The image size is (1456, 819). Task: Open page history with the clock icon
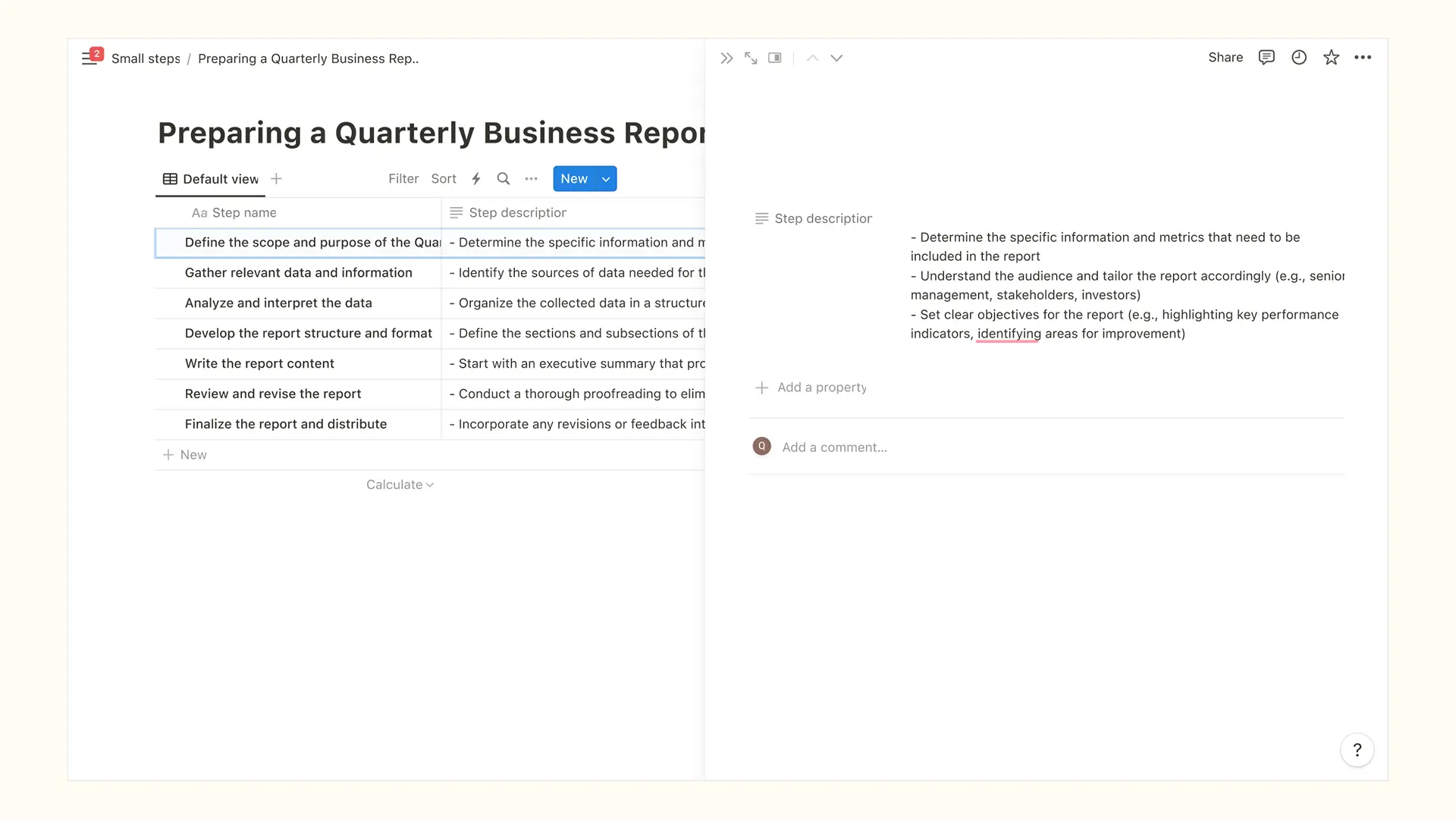1299,58
